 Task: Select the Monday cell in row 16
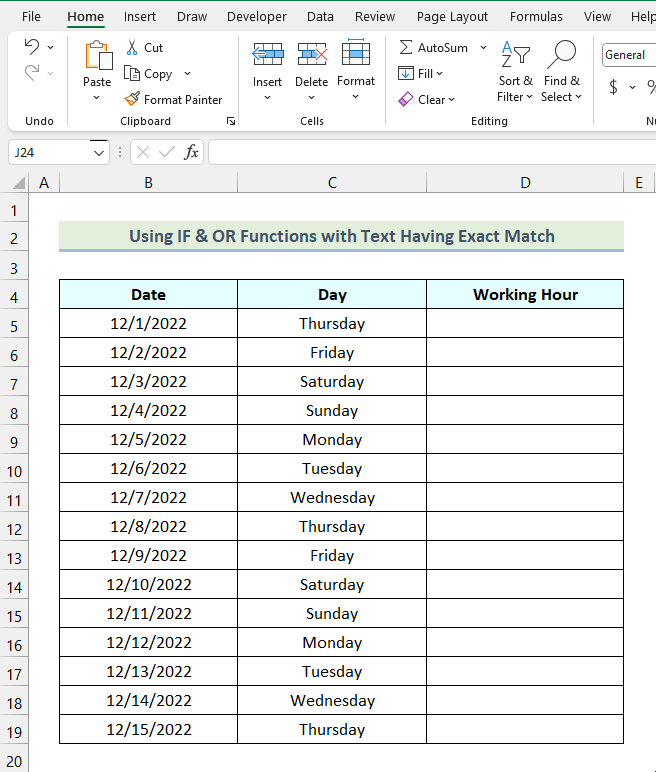point(332,643)
